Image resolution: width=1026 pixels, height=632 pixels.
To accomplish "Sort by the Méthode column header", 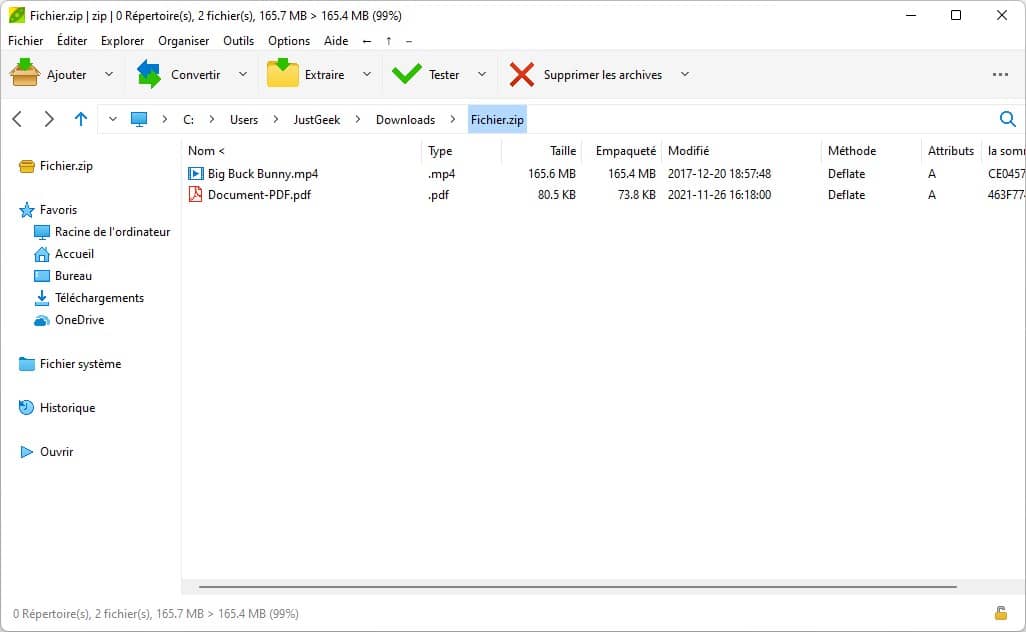I will pos(851,150).
